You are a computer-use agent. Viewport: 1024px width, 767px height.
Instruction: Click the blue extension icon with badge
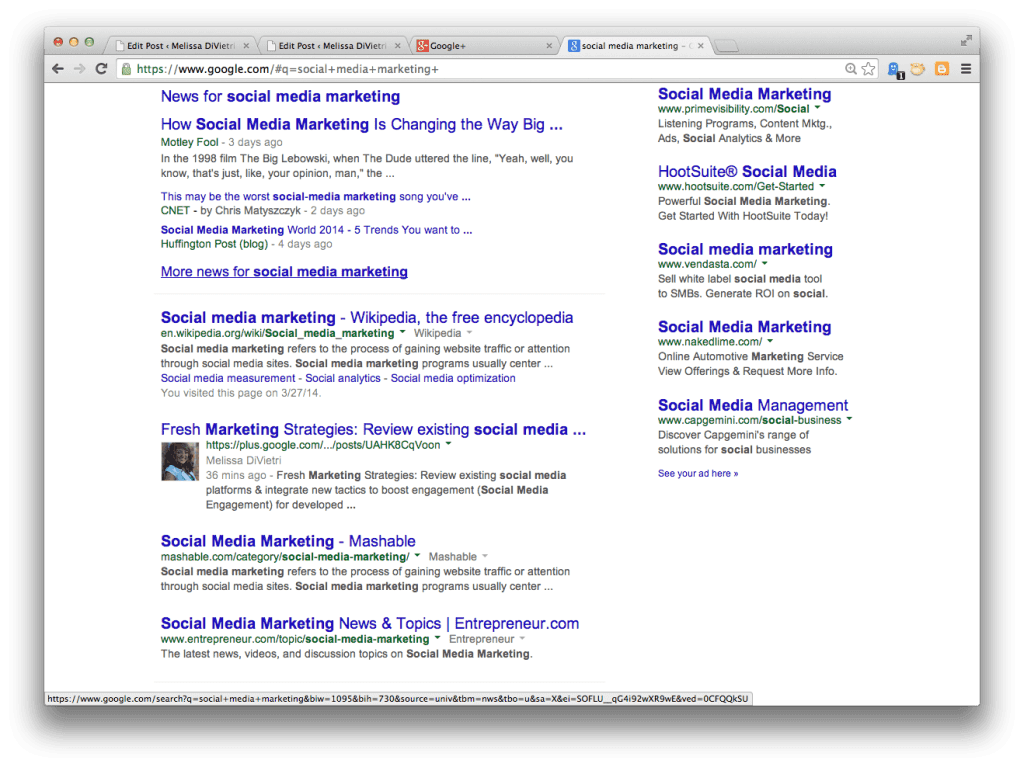pos(896,69)
